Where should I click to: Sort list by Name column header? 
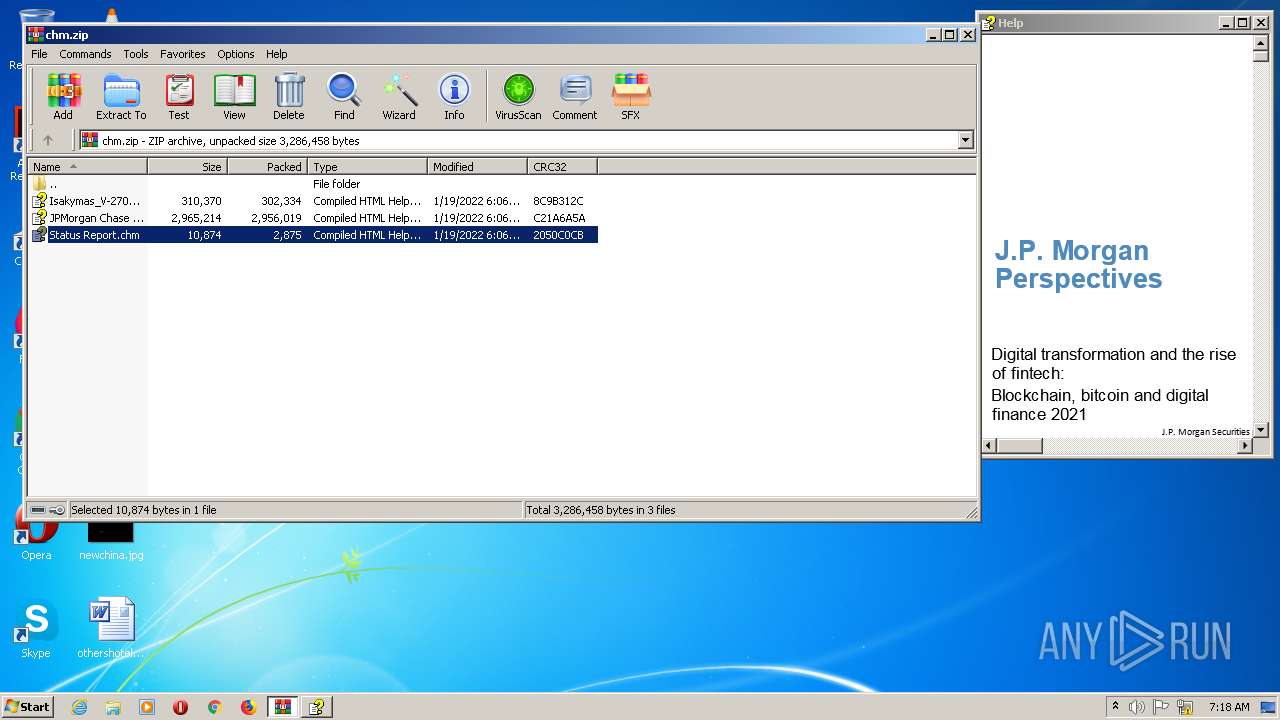pos(88,167)
